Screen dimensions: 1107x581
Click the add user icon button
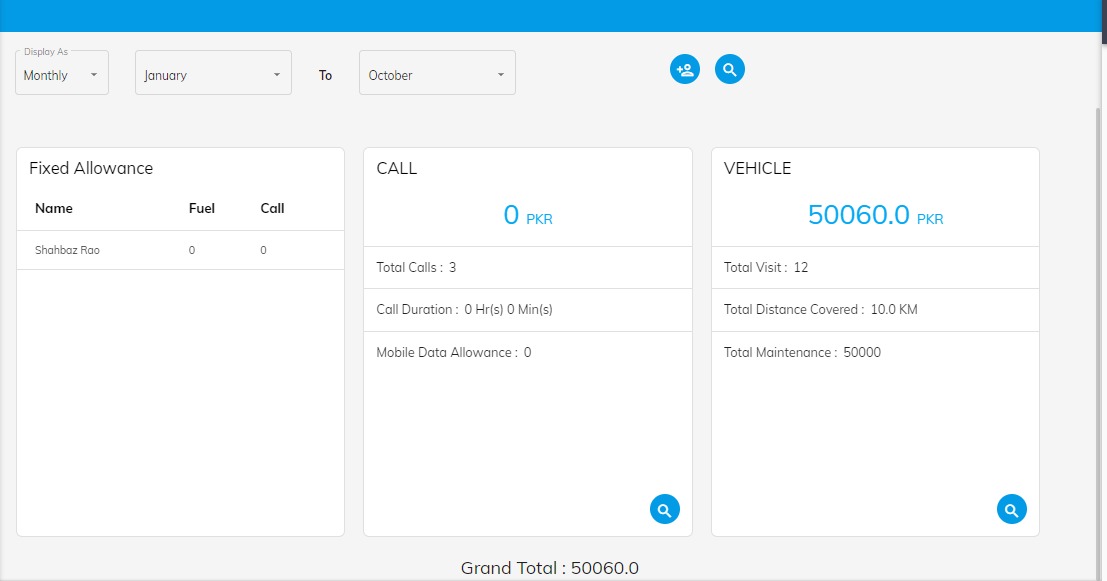(685, 69)
